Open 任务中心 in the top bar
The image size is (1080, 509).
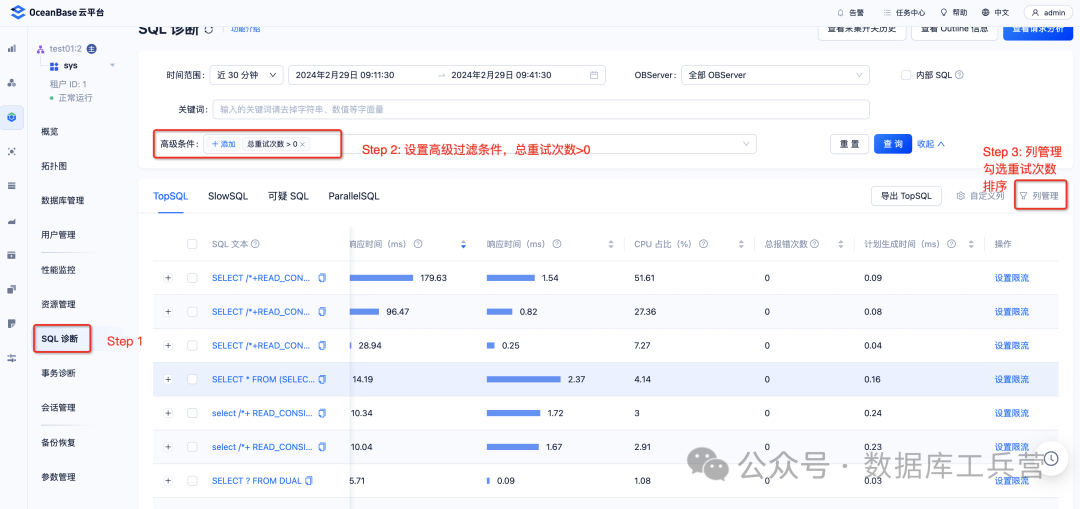click(x=904, y=12)
